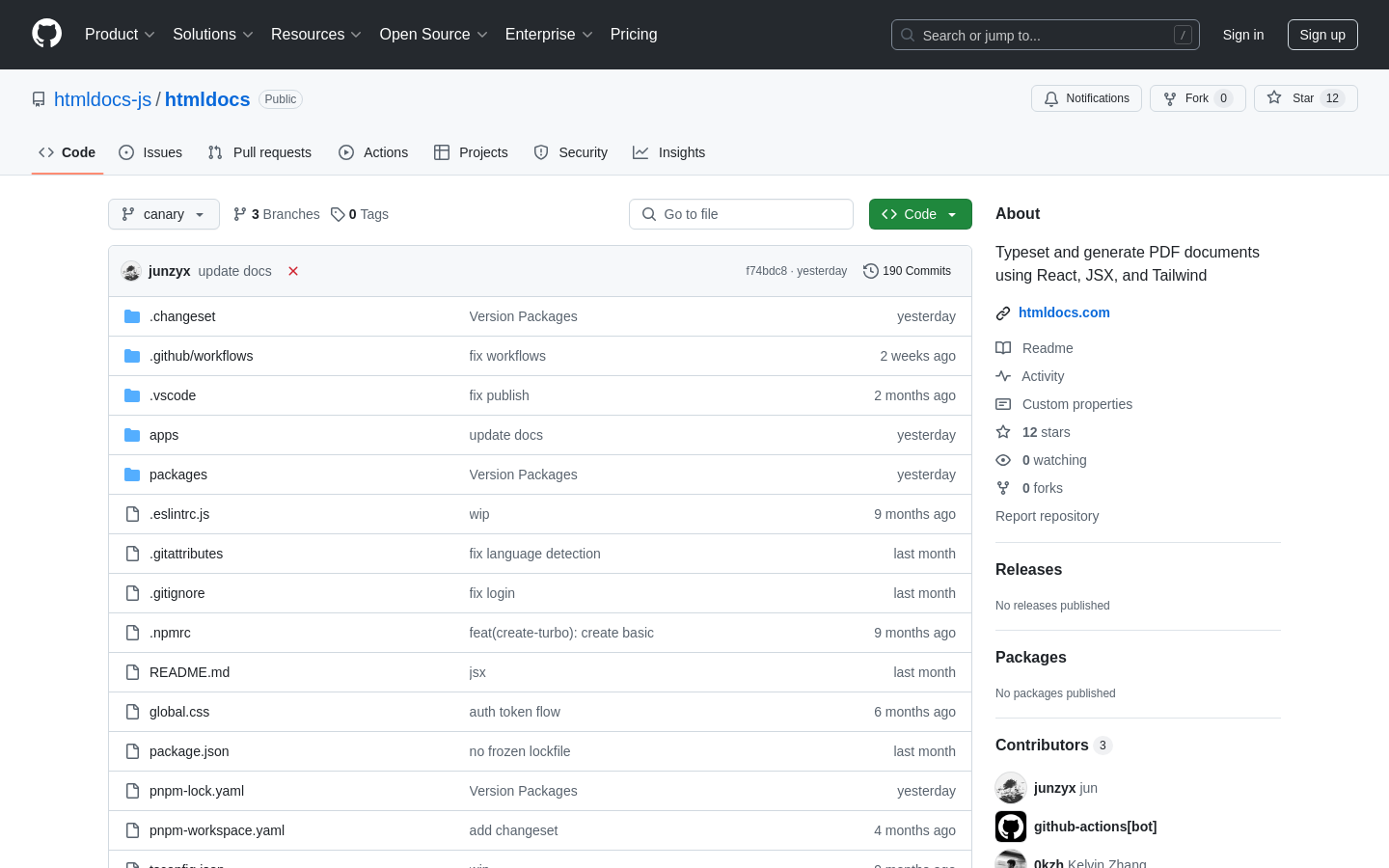
Task: Open the green Code dropdown button
Action: click(x=920, y=214)
